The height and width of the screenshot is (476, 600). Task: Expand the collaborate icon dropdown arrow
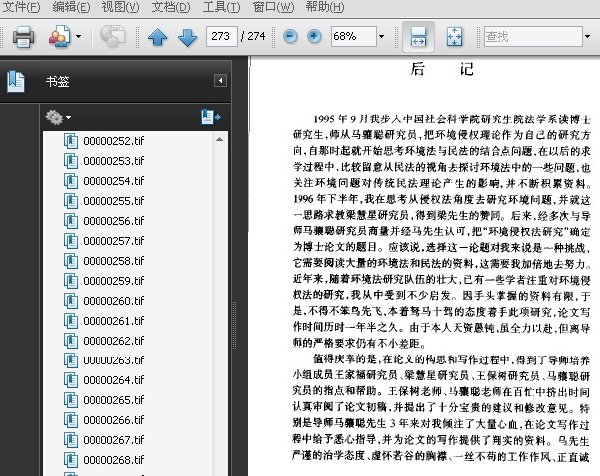coord(78,37)
